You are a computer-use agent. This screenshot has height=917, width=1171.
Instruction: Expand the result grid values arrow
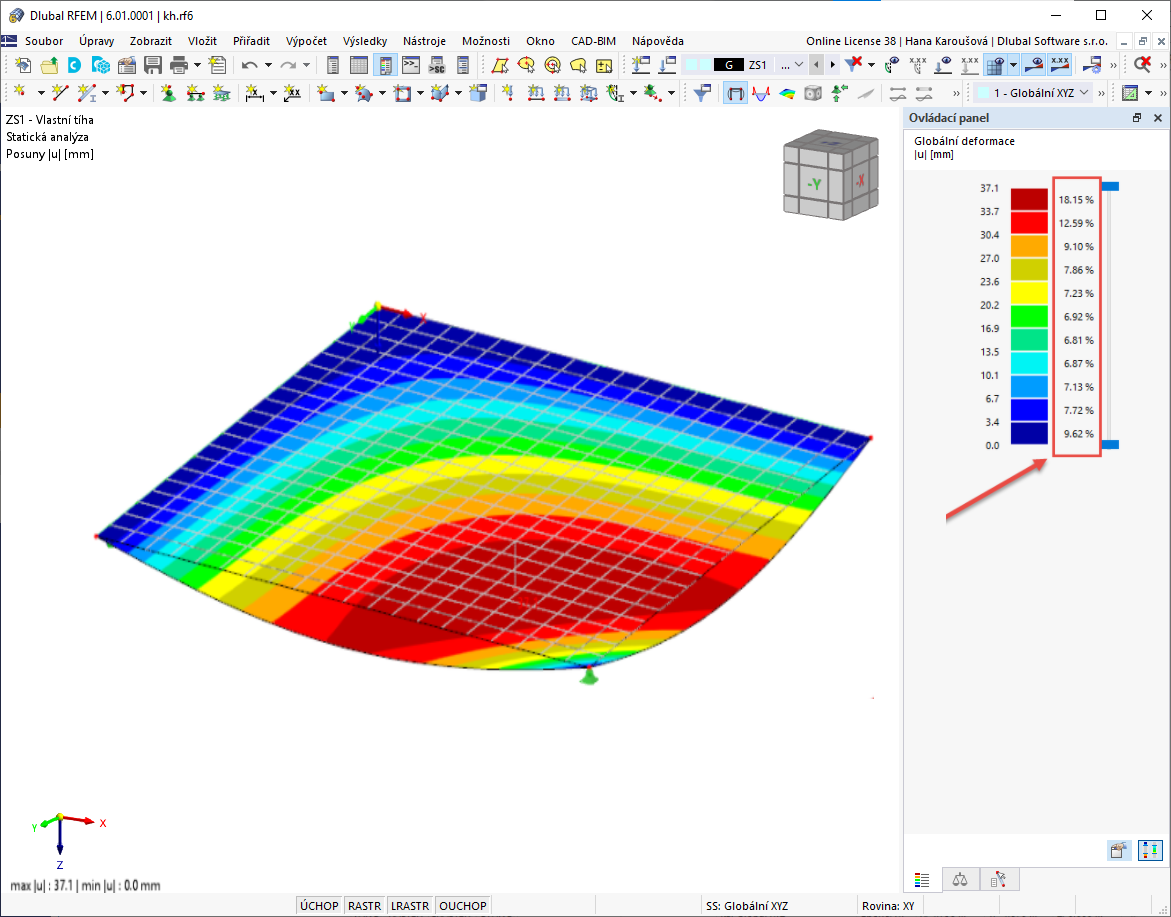pyautogui.click(x=1013, y=66)
